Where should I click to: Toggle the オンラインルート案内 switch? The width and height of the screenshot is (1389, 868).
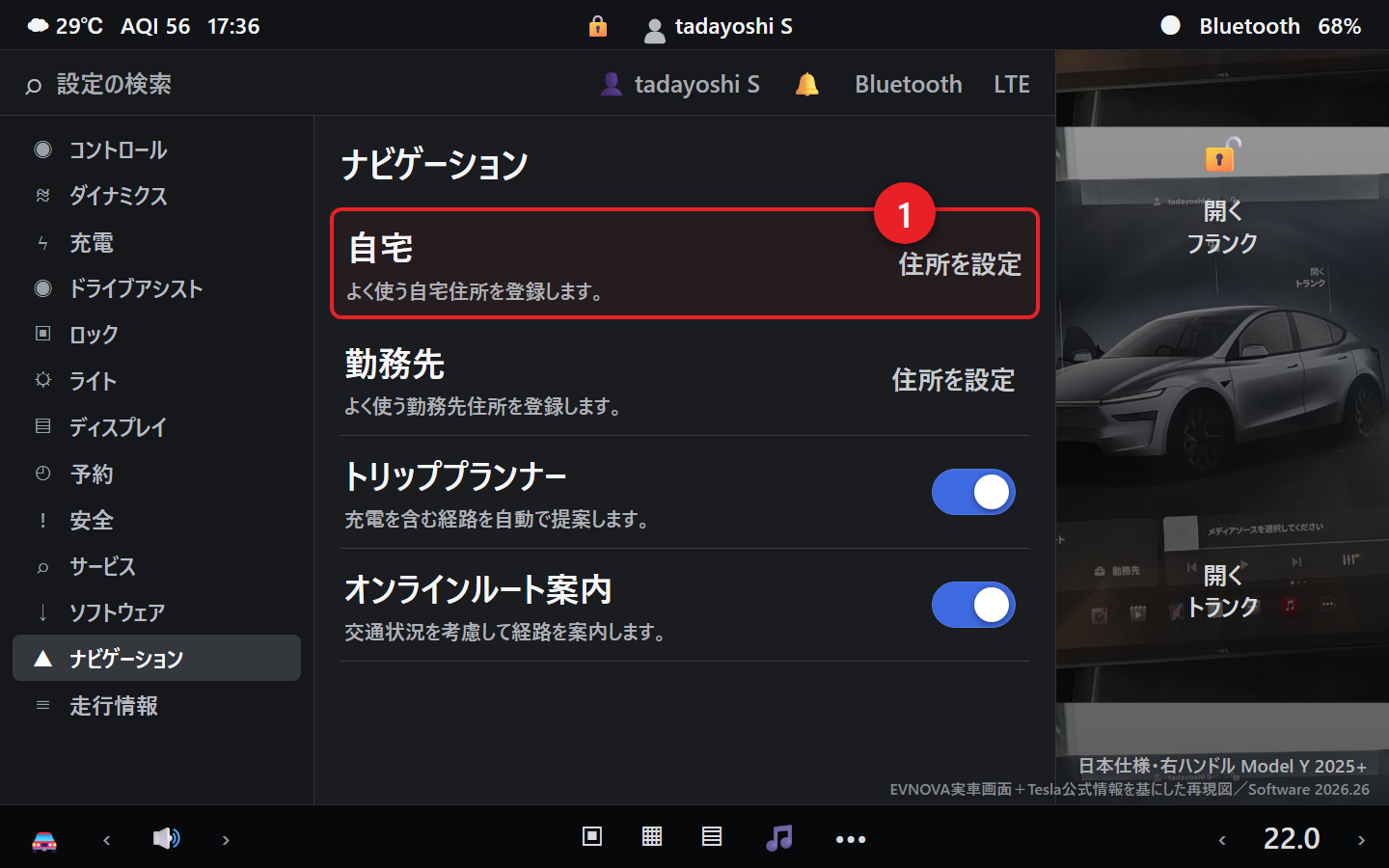[x=973, y=605]
